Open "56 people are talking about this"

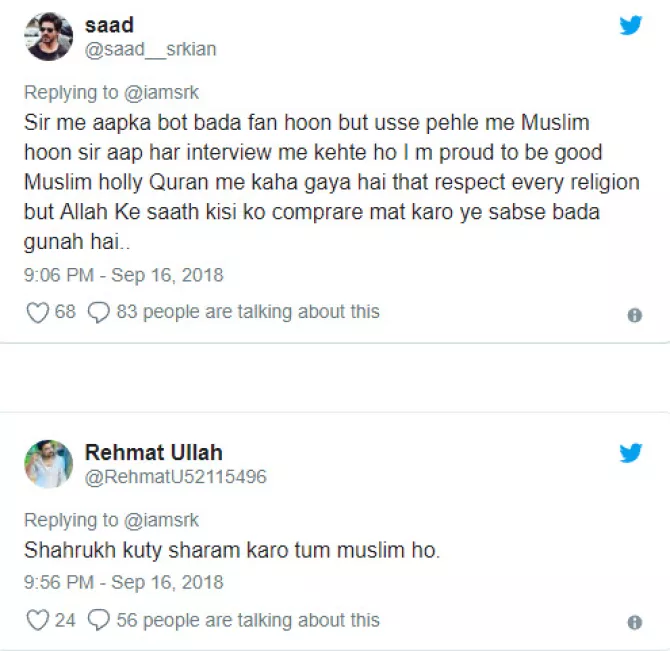248,620
